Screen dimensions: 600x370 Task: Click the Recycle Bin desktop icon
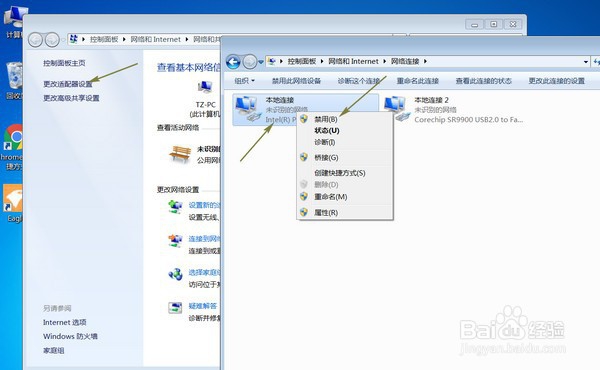(x=15, y=76)
